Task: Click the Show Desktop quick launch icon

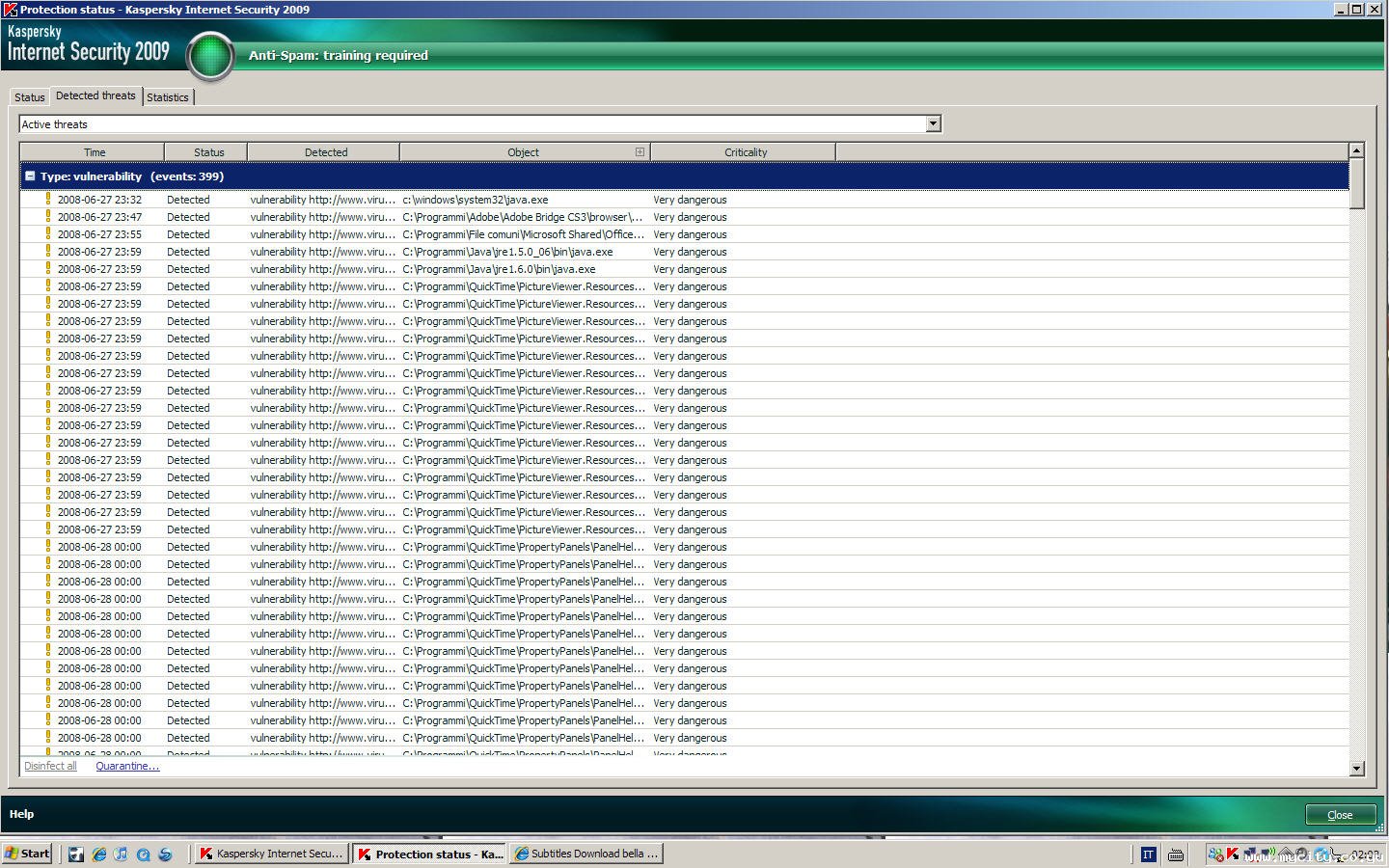Action: point(76,854)
